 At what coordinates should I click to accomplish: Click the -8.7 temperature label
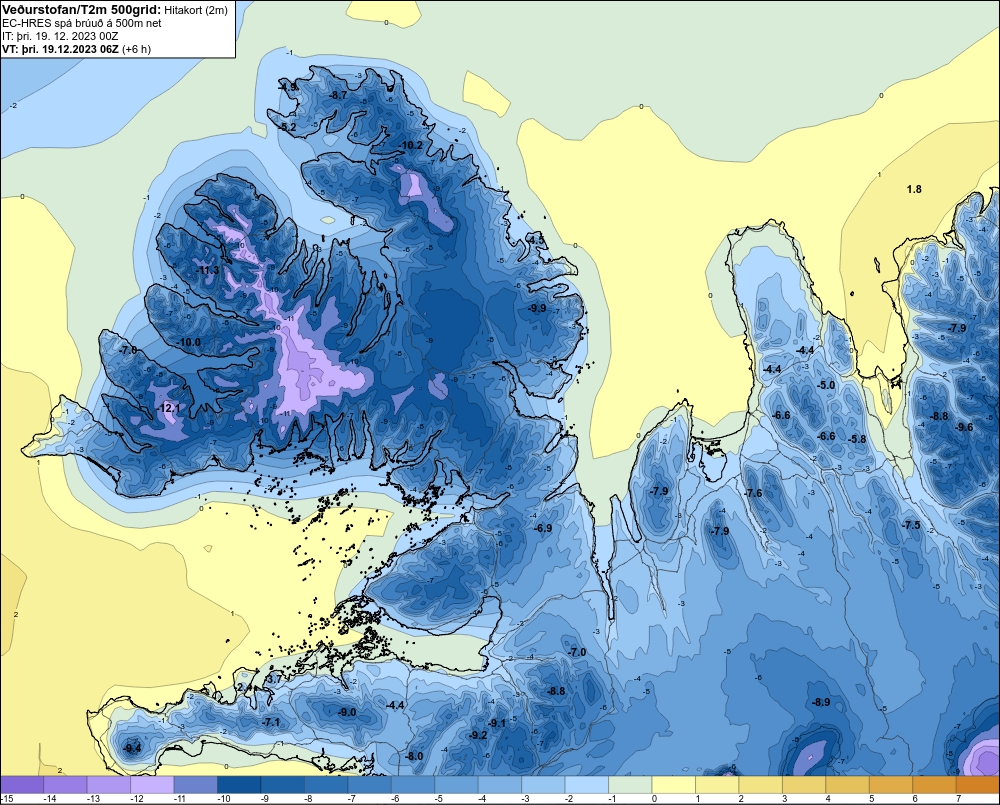click(338, 95)
